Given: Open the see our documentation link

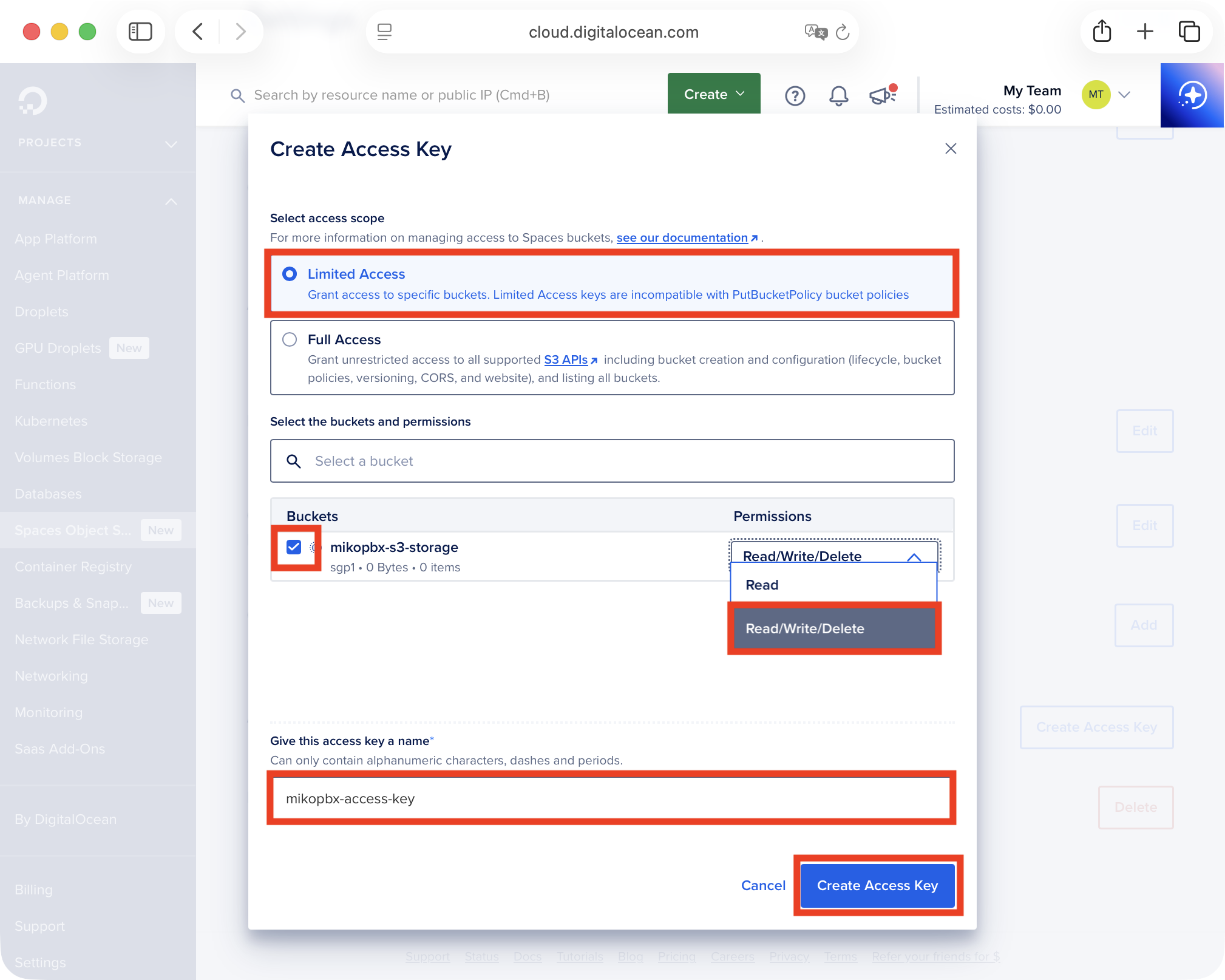Looking at the screenshot, I should click(682, 237).
